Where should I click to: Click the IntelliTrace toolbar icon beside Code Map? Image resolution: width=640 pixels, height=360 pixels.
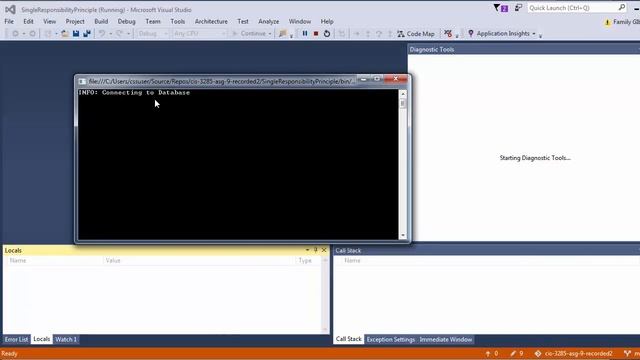[448, 34]
